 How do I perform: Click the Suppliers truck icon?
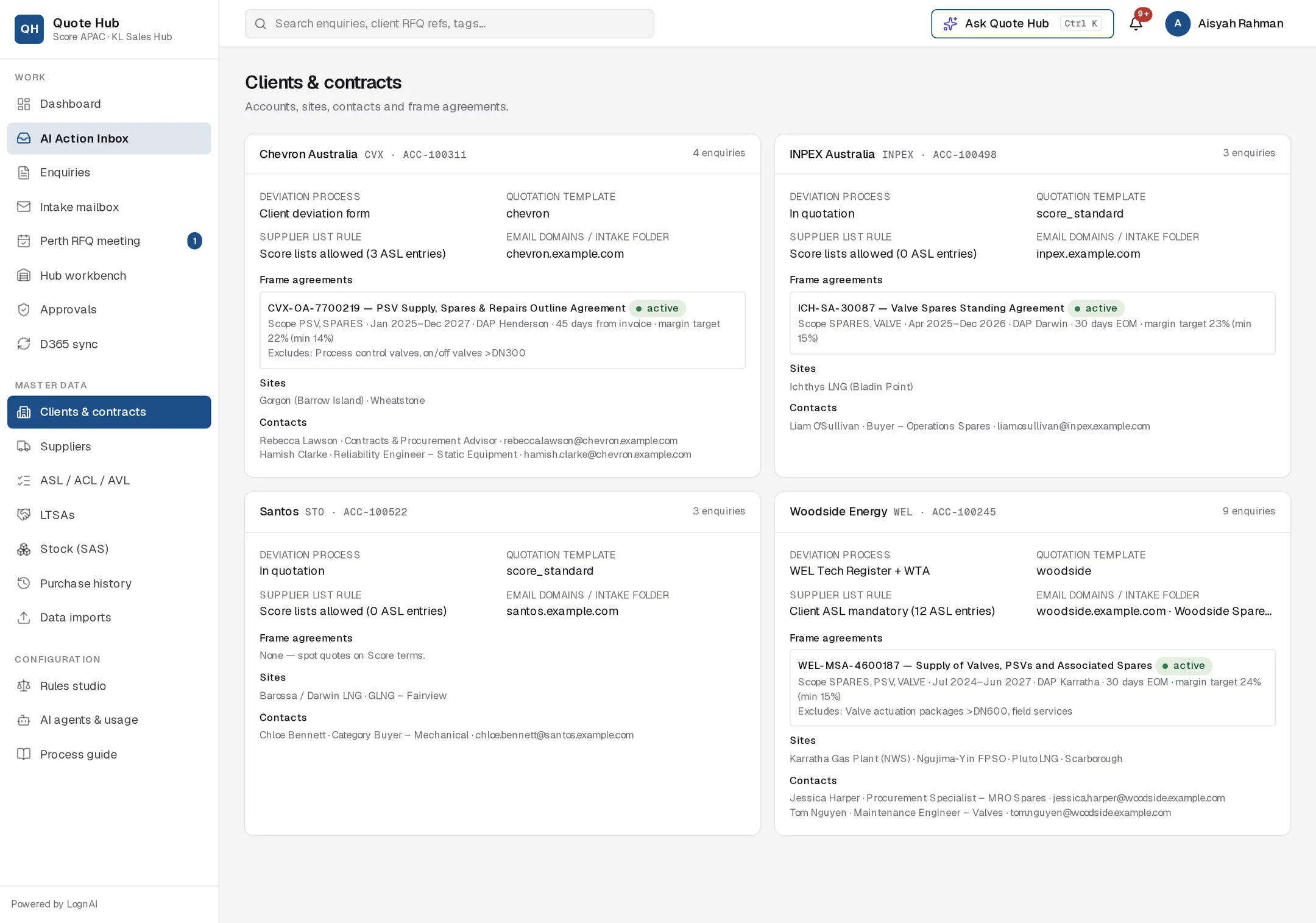(x=24, y=446)
